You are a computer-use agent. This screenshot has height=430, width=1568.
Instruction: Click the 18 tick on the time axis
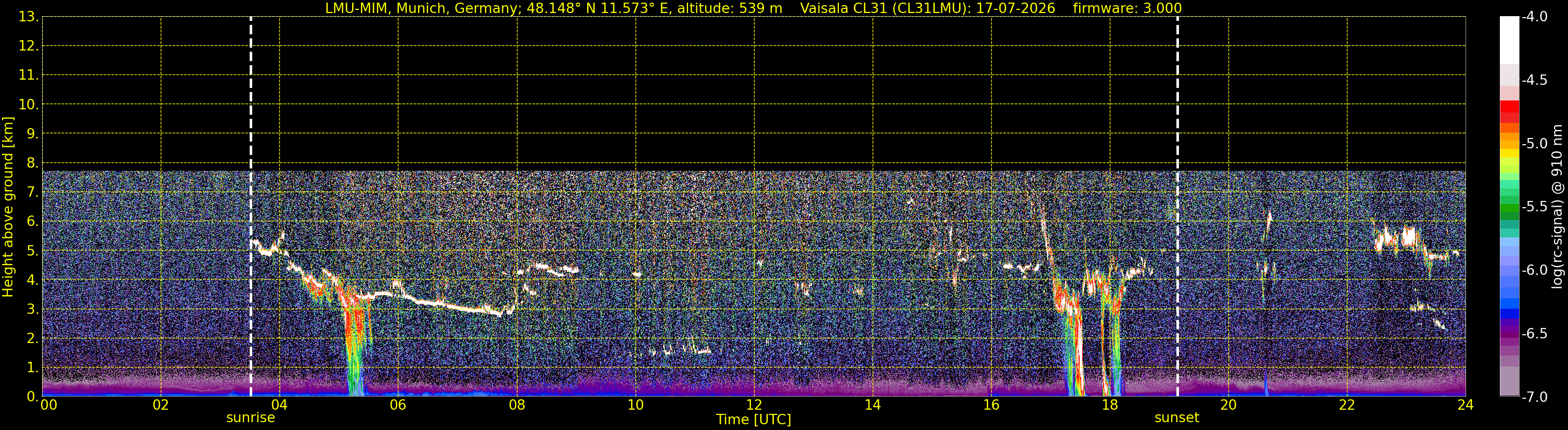click(1110, 406)
